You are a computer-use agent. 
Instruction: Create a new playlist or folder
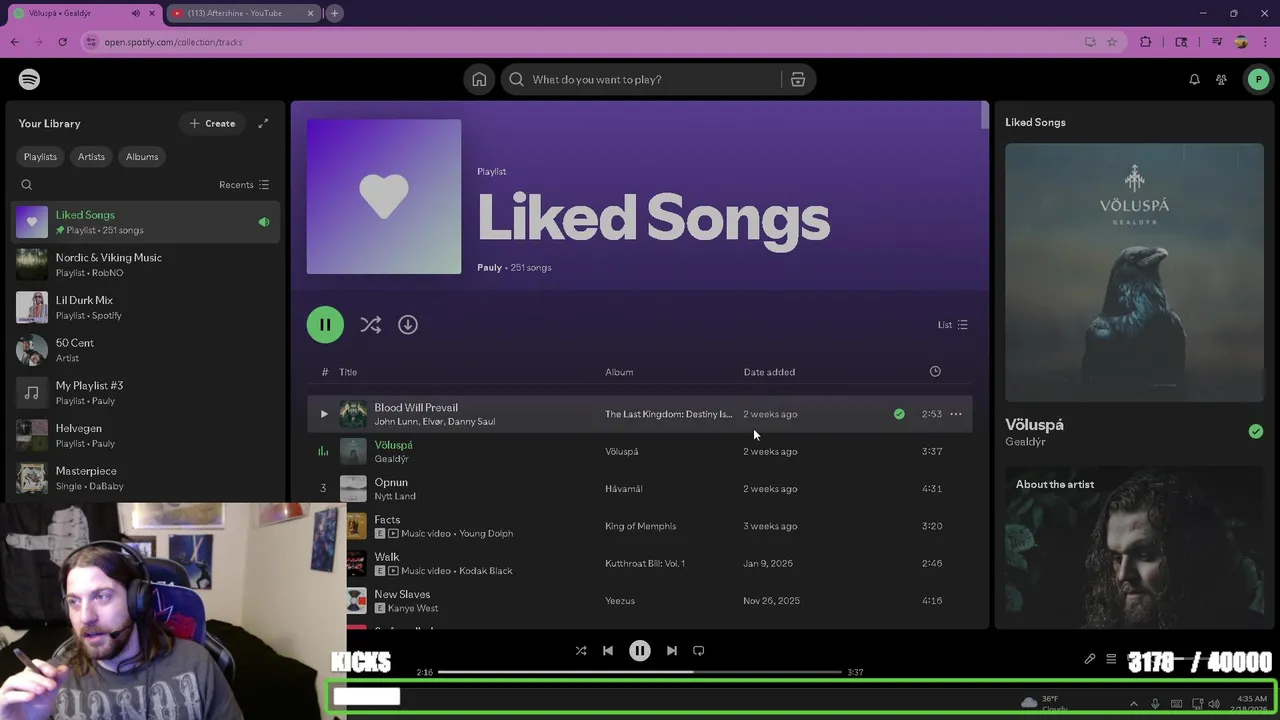212,123
